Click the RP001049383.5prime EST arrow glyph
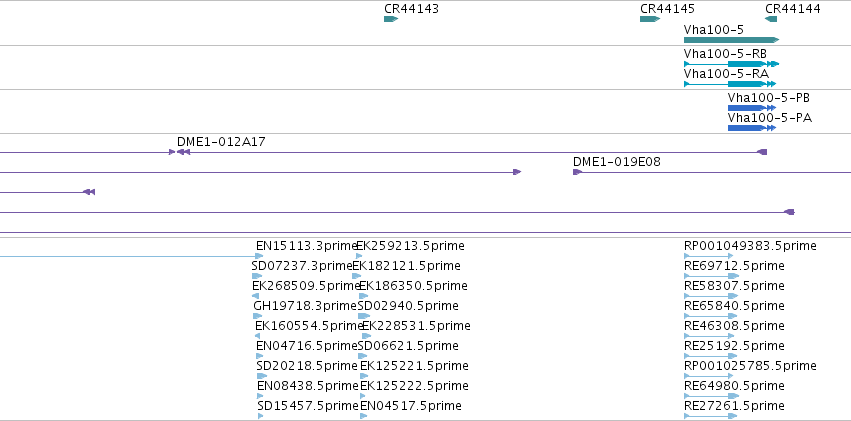The height and width of the screenshot is (421, 851). click(708, 256)
